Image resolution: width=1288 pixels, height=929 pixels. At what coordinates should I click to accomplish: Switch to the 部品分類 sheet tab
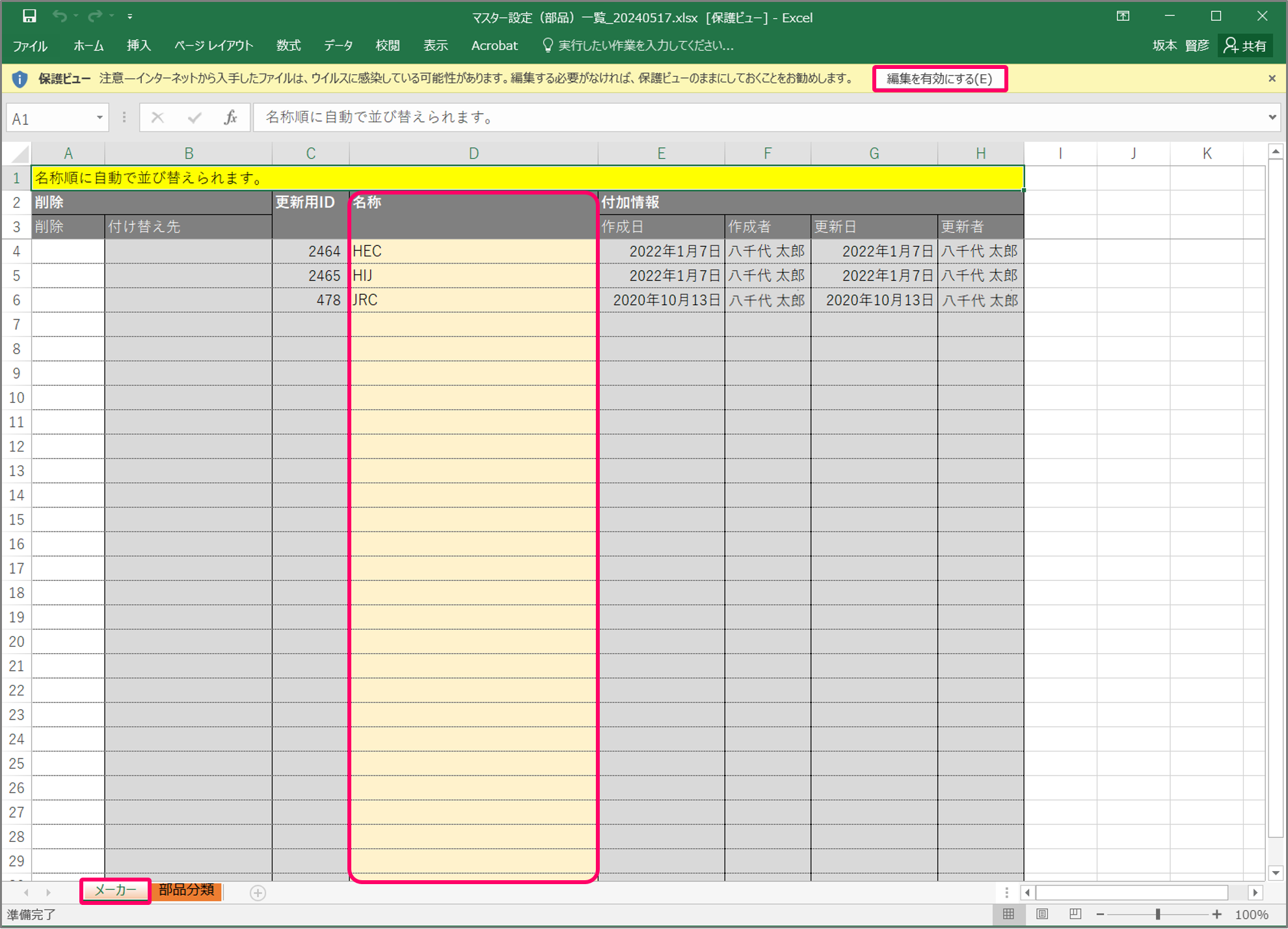(x=187, y=890)
